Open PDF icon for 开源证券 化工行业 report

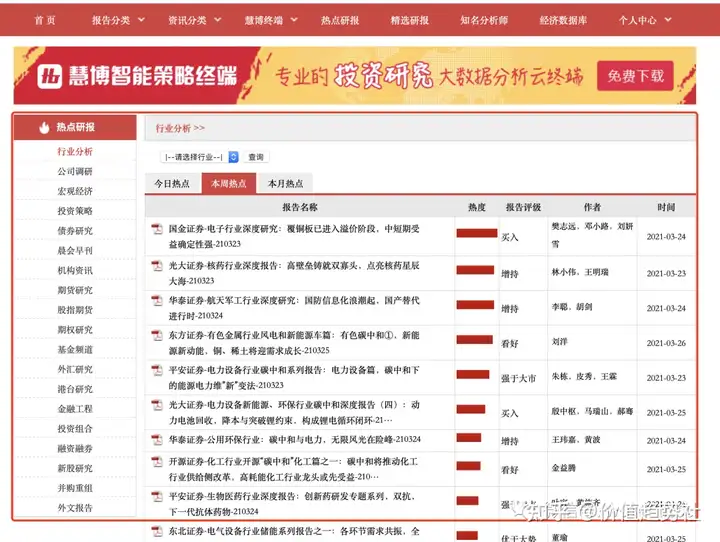coord(157,461)
